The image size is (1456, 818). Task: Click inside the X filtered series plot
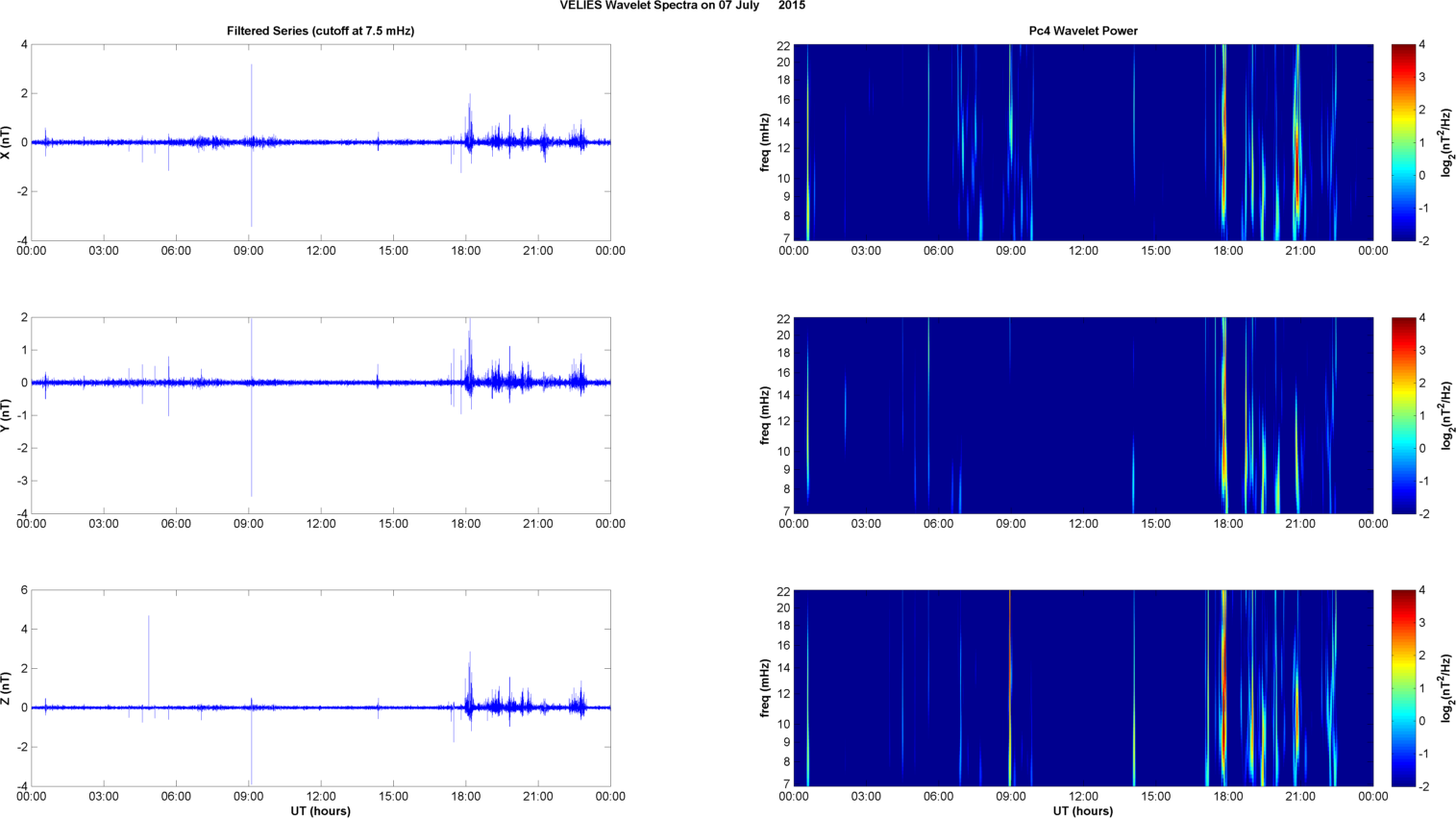click(321, 142)
